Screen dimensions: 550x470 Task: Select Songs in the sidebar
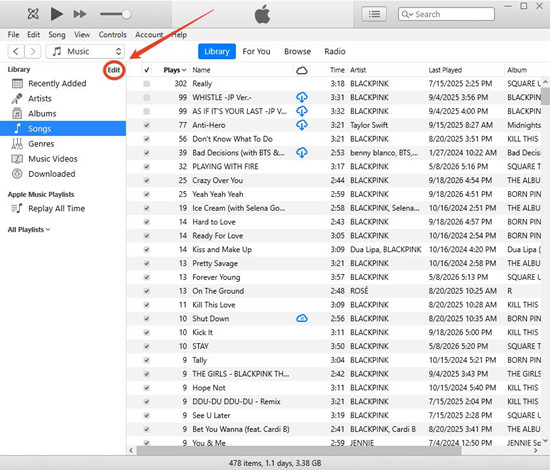tap(63, 128)
